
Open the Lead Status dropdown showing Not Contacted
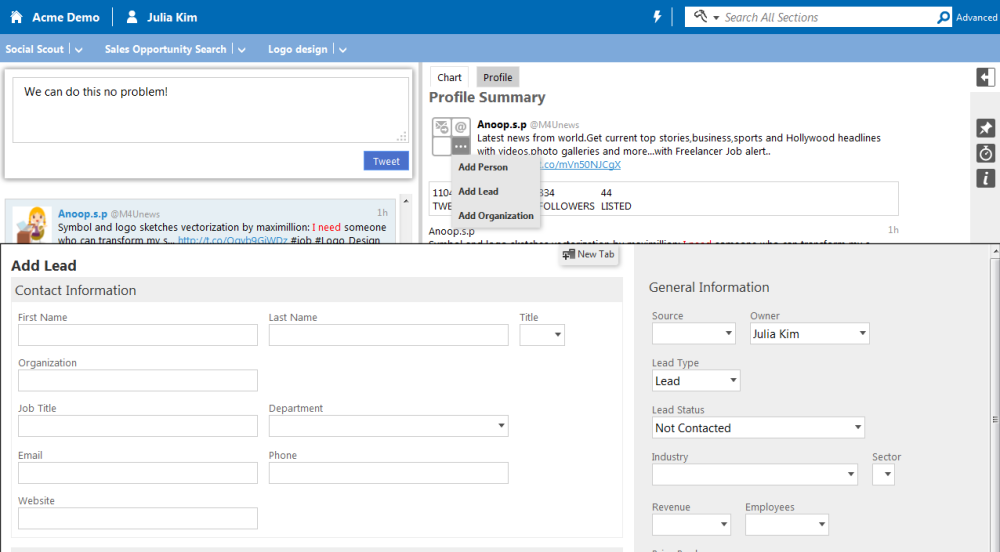[x=758, y=428]
